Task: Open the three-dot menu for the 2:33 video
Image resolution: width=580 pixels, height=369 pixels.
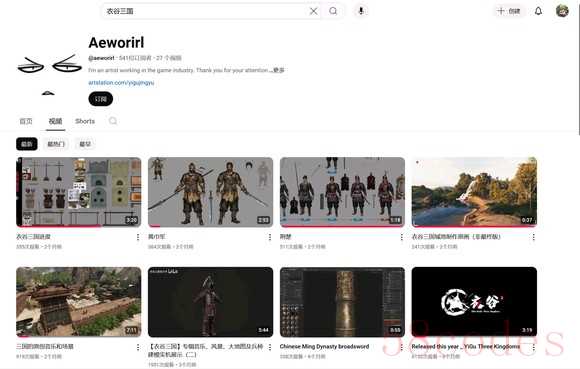Action: [x=270, y=237]
